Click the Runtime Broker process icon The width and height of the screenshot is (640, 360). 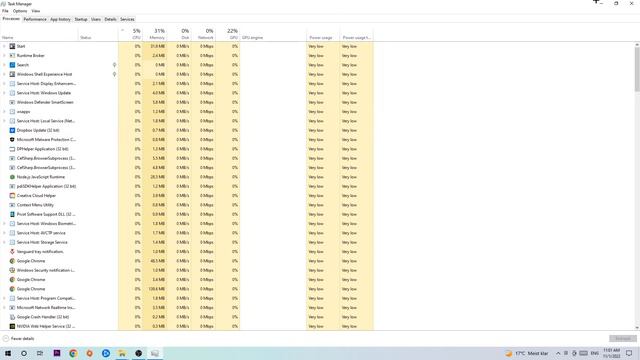point(12,56)
